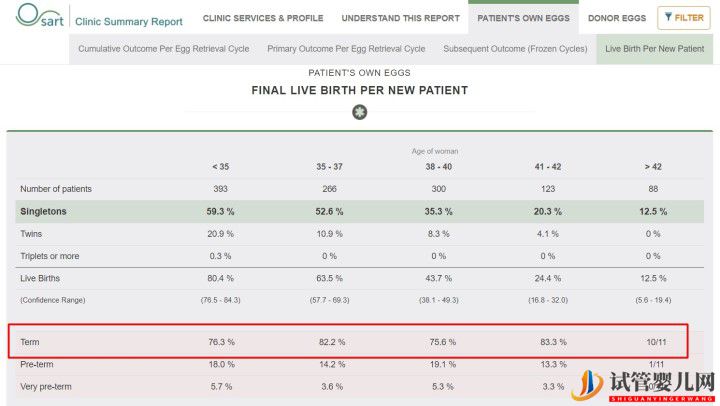Click the green asterisk icon below the heading
The height and width of the screenshot is (406, 720).
click(359, 112)
